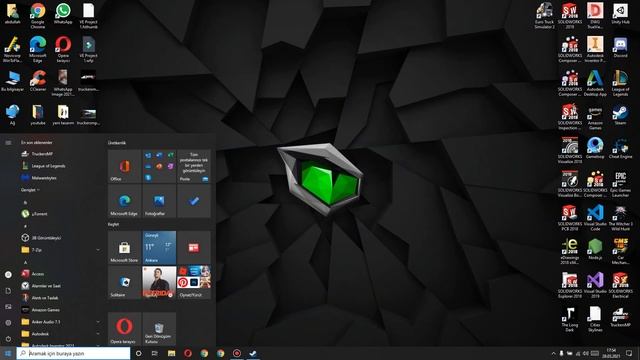The image size is (640, 360).
Task: Open File Explorer on the taskbar
Action: click(171, 353)
